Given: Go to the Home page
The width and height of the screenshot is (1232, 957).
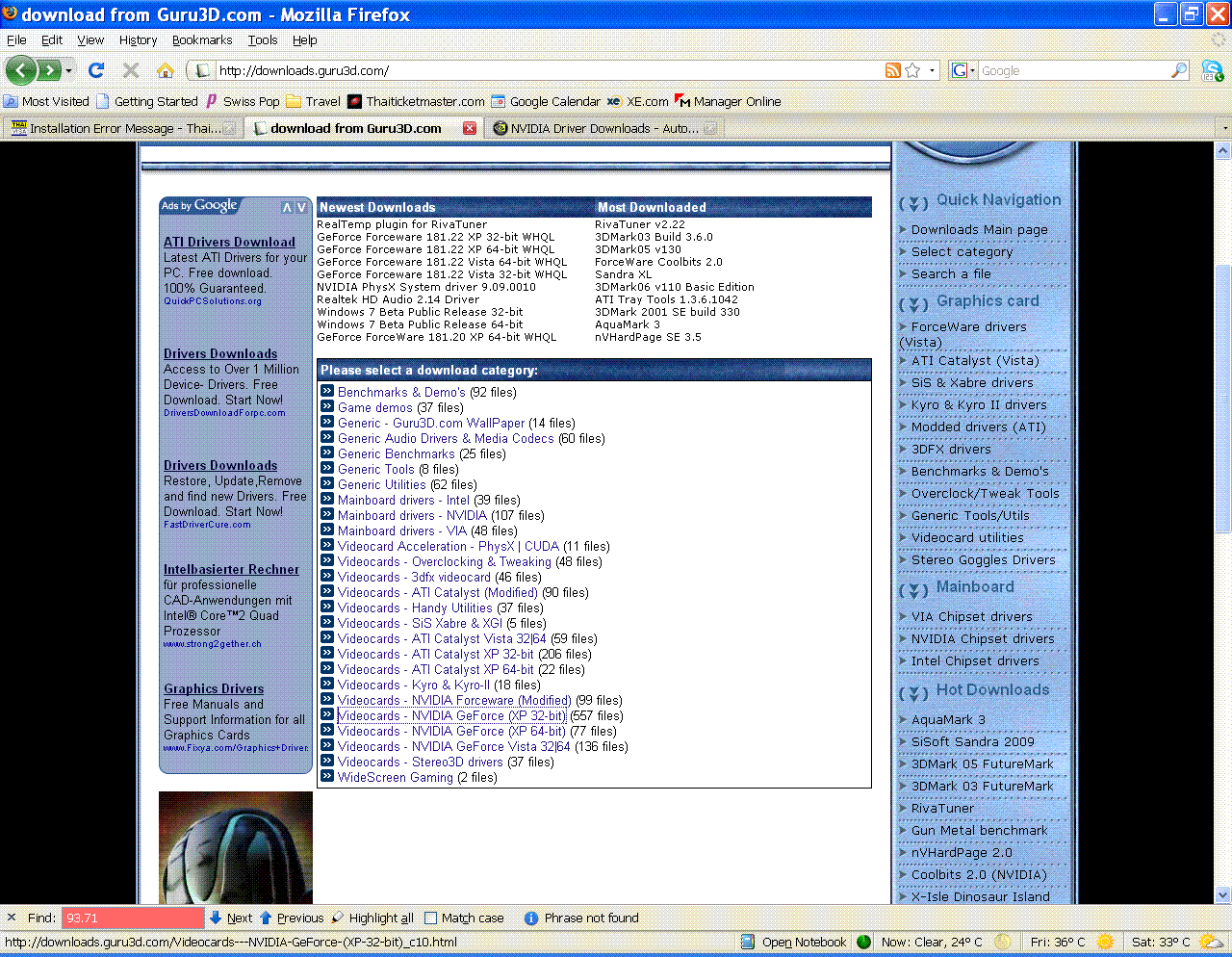Looking at the screenshot, I should pyautogui.click(x=166, y=70).
